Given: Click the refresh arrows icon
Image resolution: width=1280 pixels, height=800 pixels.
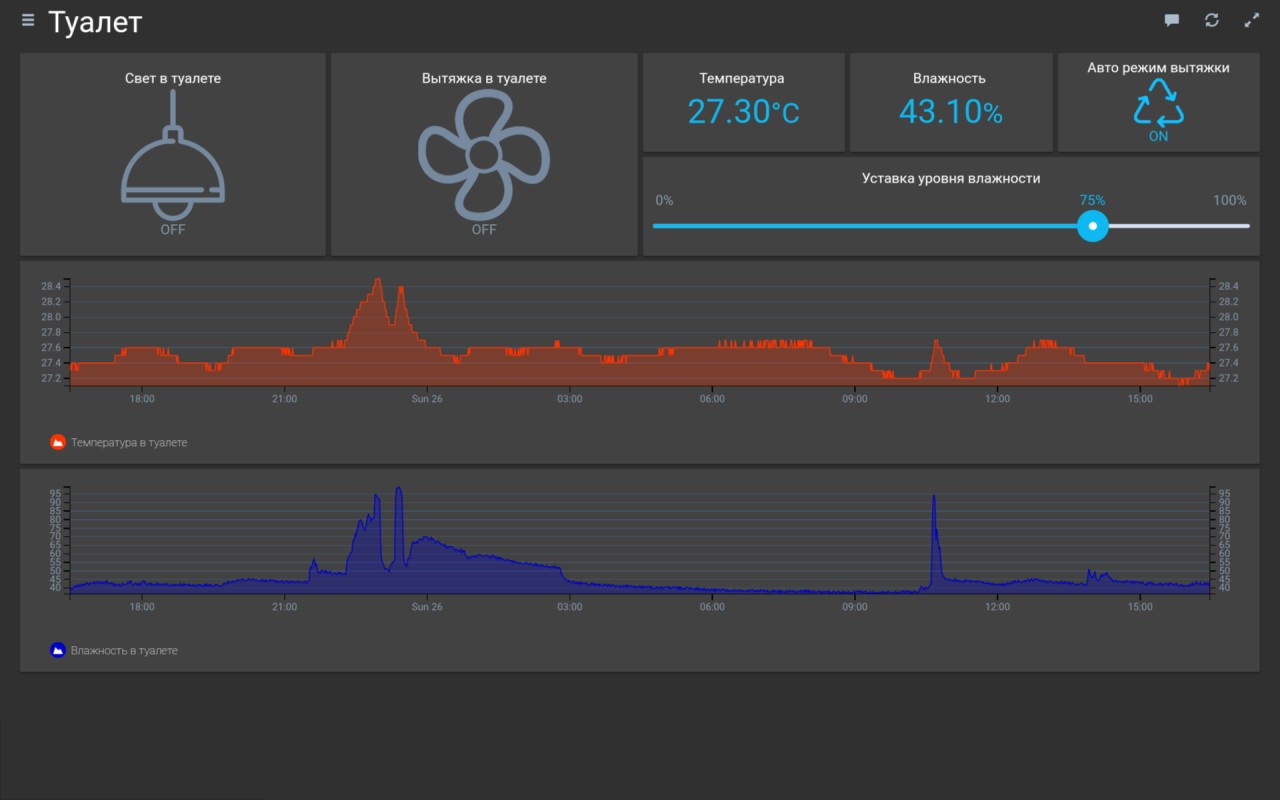Looking at the screenshot, I should click(1212, 20).
